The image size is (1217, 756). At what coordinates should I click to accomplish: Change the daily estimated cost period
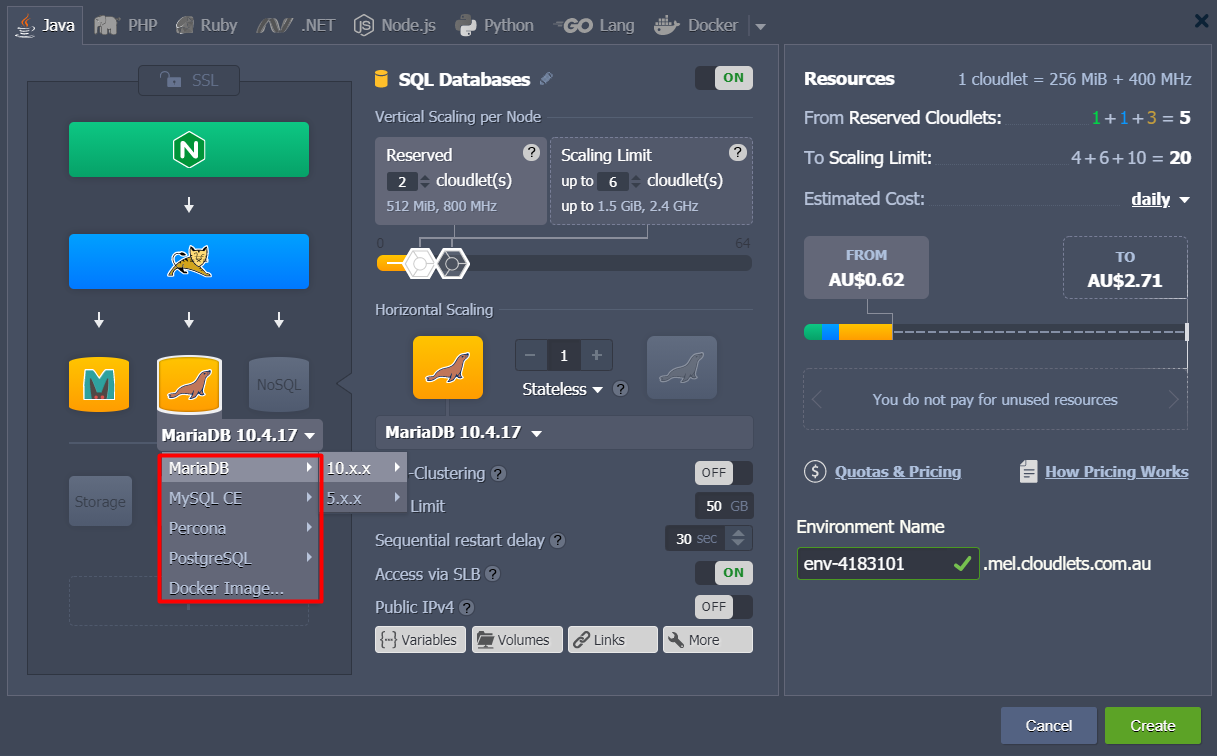pyautogui.click(x=1160, y=199)
